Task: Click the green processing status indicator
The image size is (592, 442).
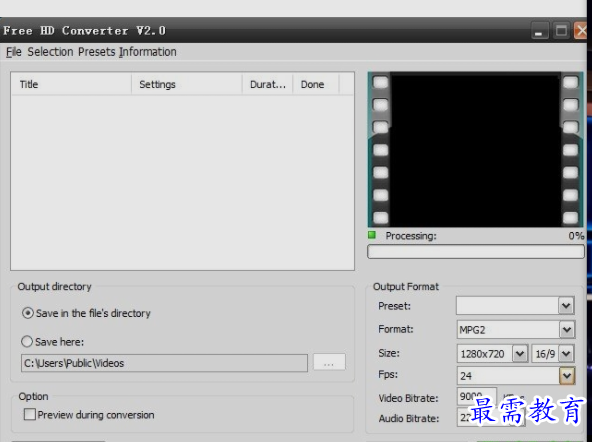Action: pyautogui.click(x=372, y=235)
